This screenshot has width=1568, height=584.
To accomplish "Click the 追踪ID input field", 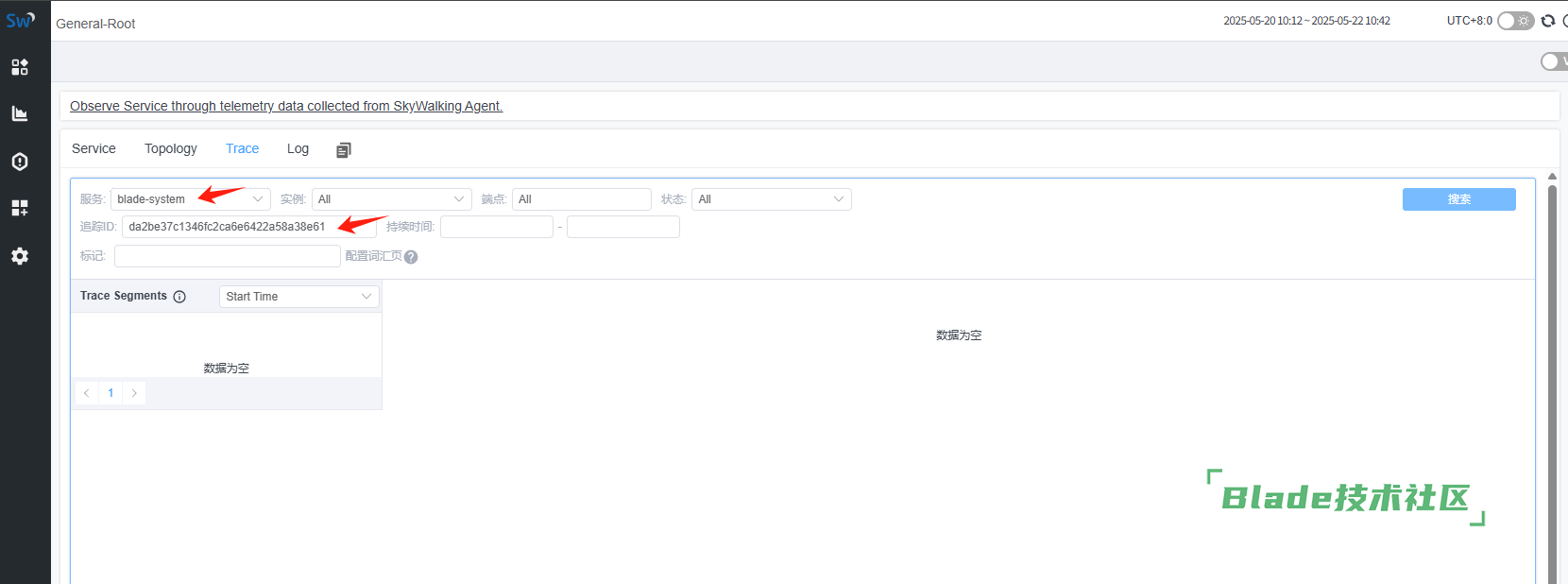I will 249,227.
